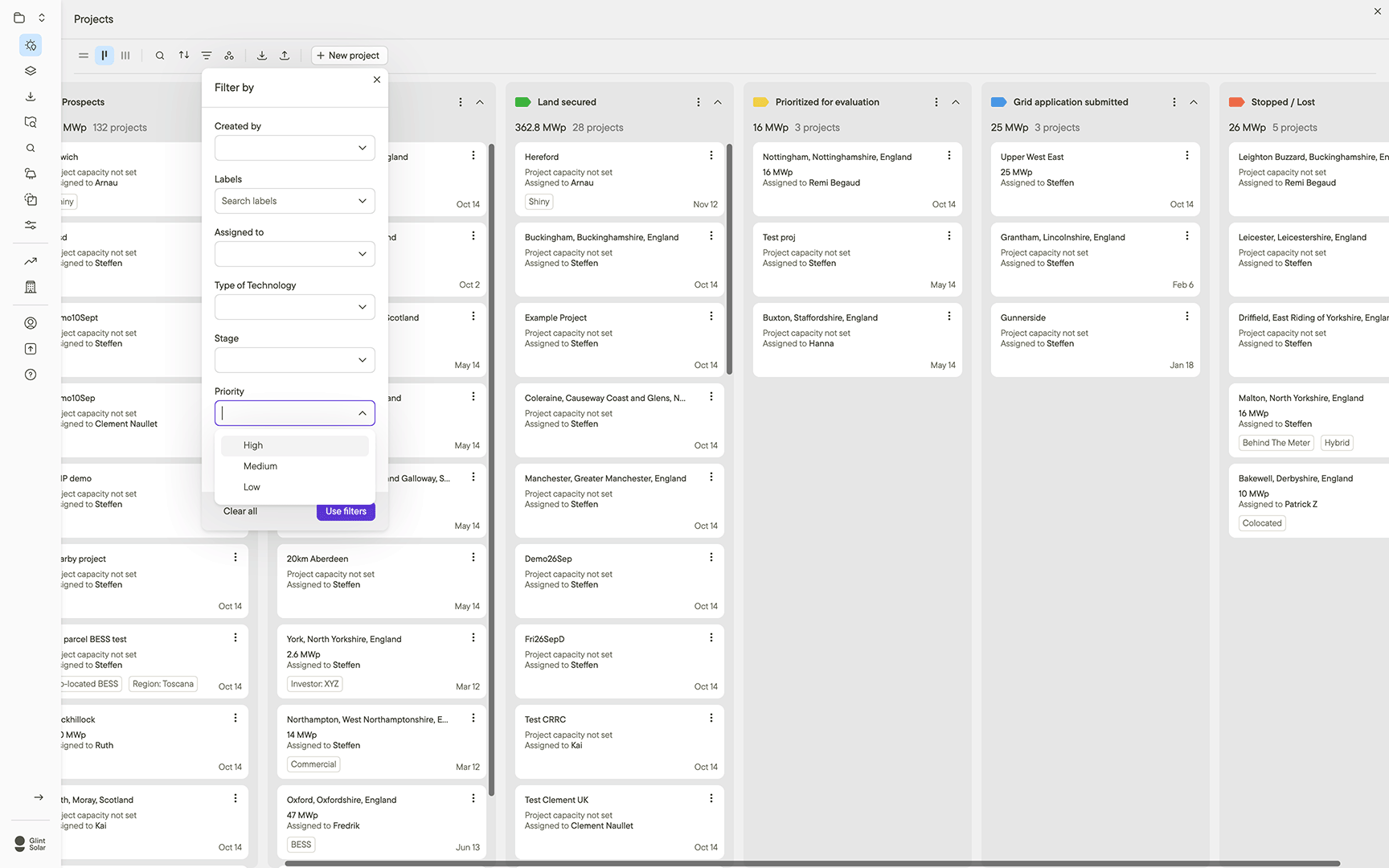Open the Created by dropdown
Image resolution: width=1389 pixels, height=868 pixels.
(294, 148)
